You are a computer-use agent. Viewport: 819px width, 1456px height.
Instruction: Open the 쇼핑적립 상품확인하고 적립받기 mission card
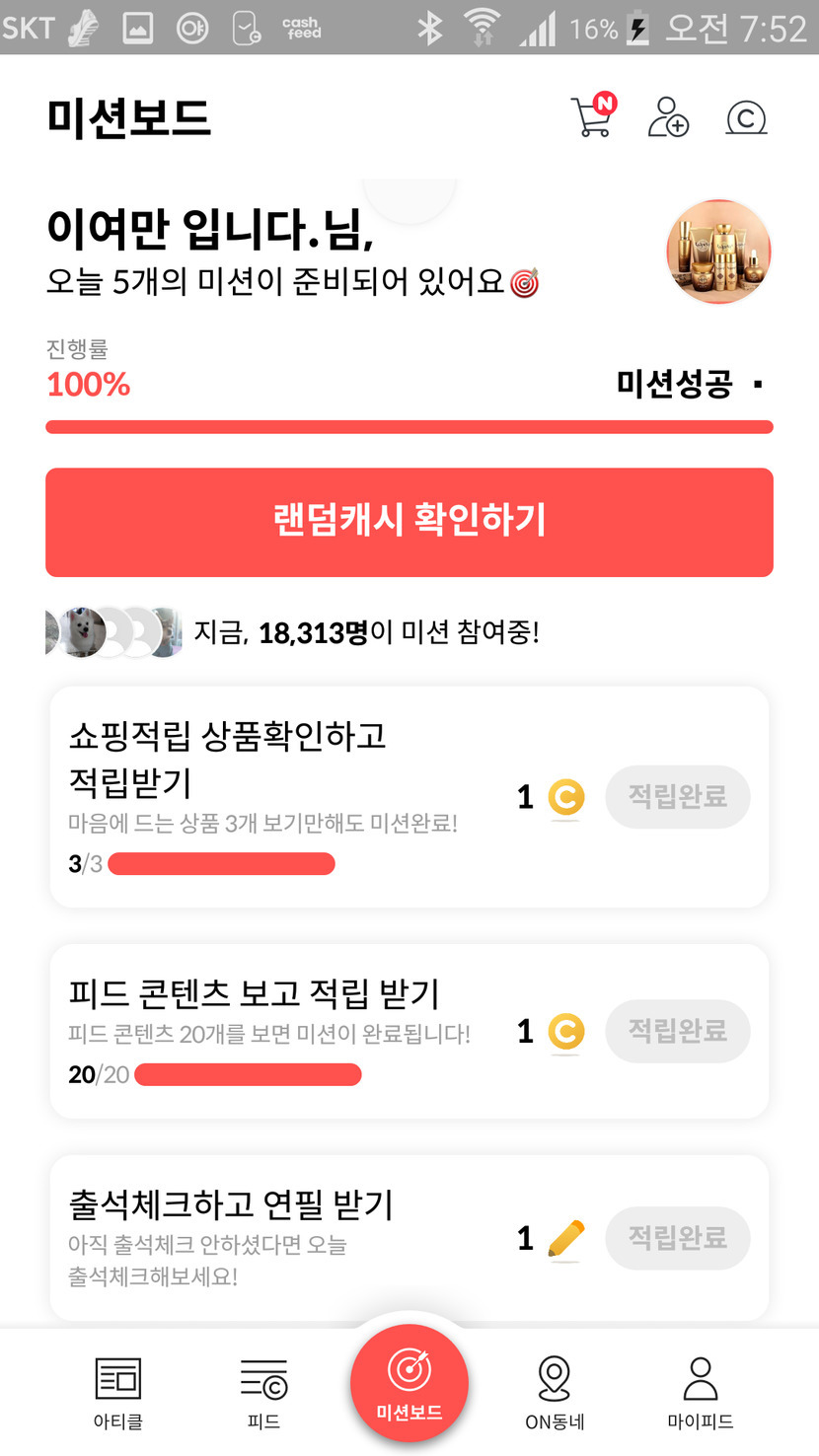click(276, 779)
